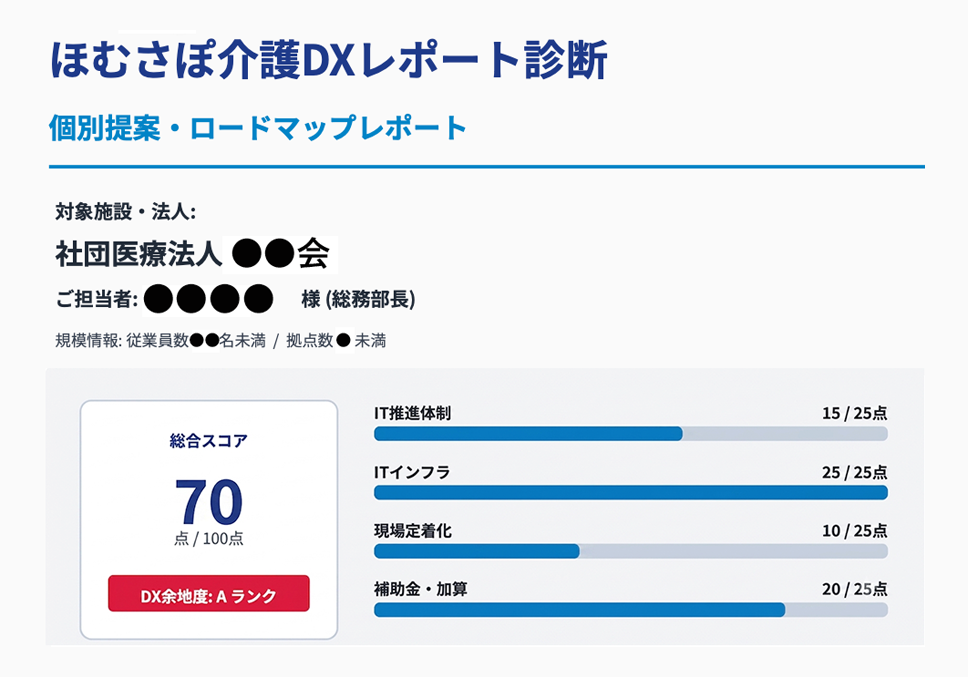
Task: Click the ITインフラ progress bar
Action: (x=631, y=492)
